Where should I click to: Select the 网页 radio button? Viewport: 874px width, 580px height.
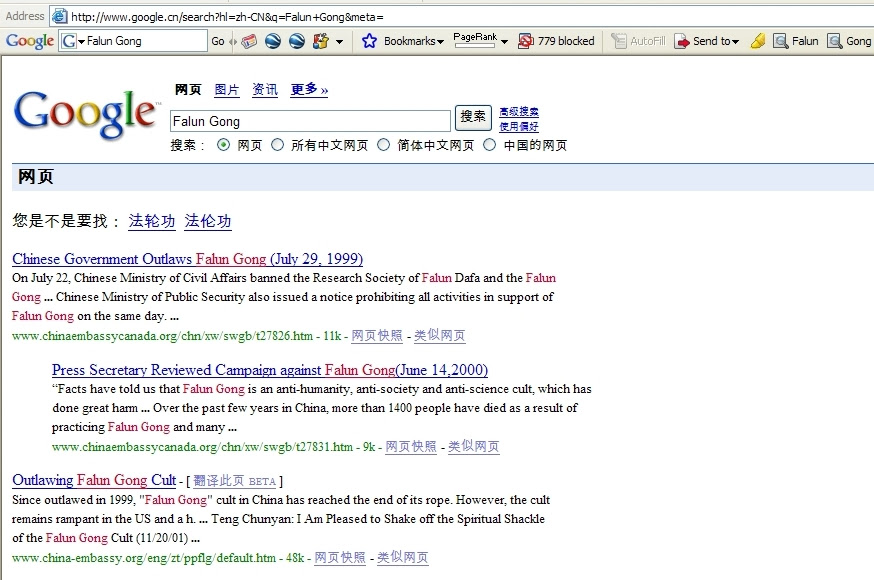coord(223,145)
